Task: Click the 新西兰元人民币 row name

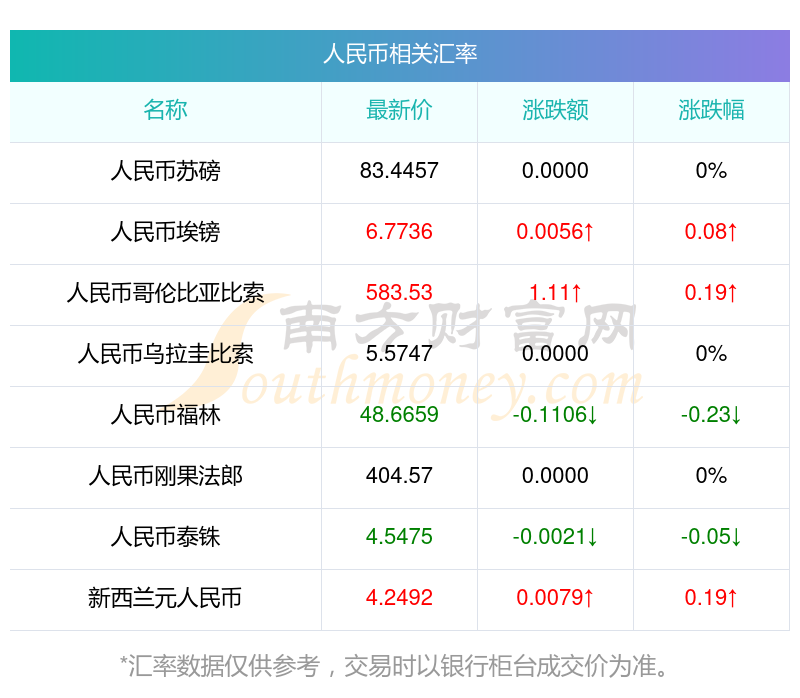Action: pyautogui.click(x=165, y=598)
